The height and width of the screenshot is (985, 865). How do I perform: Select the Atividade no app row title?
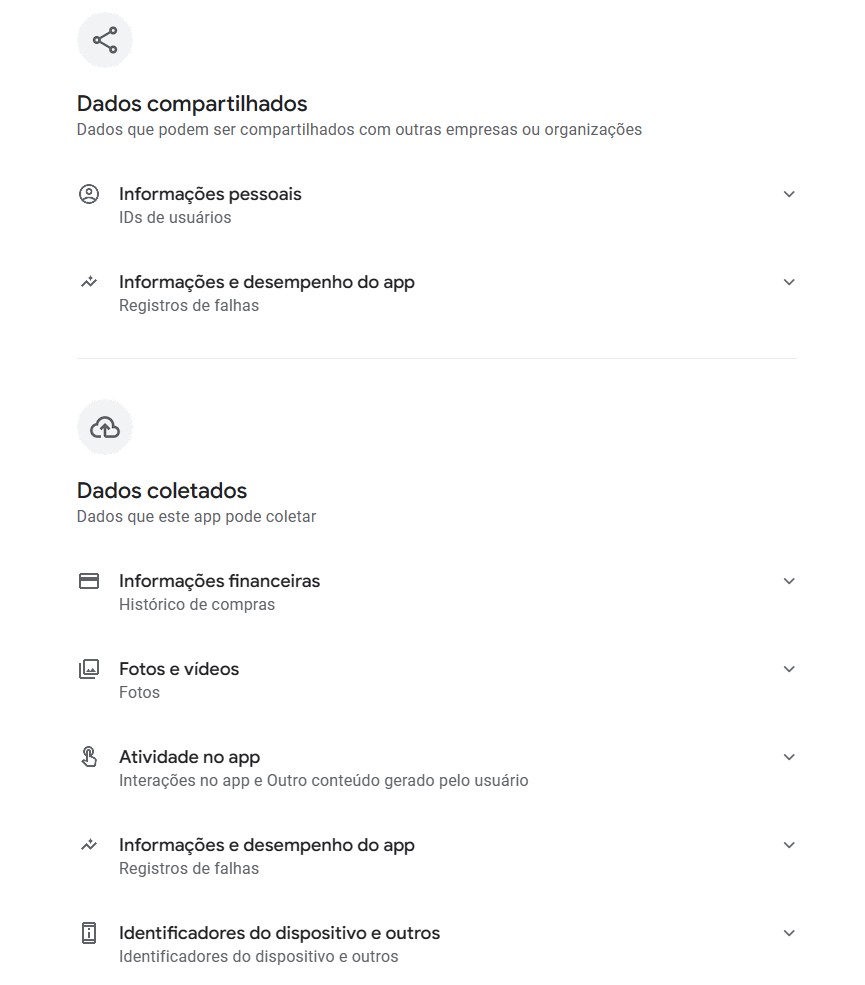pos(189,757)
